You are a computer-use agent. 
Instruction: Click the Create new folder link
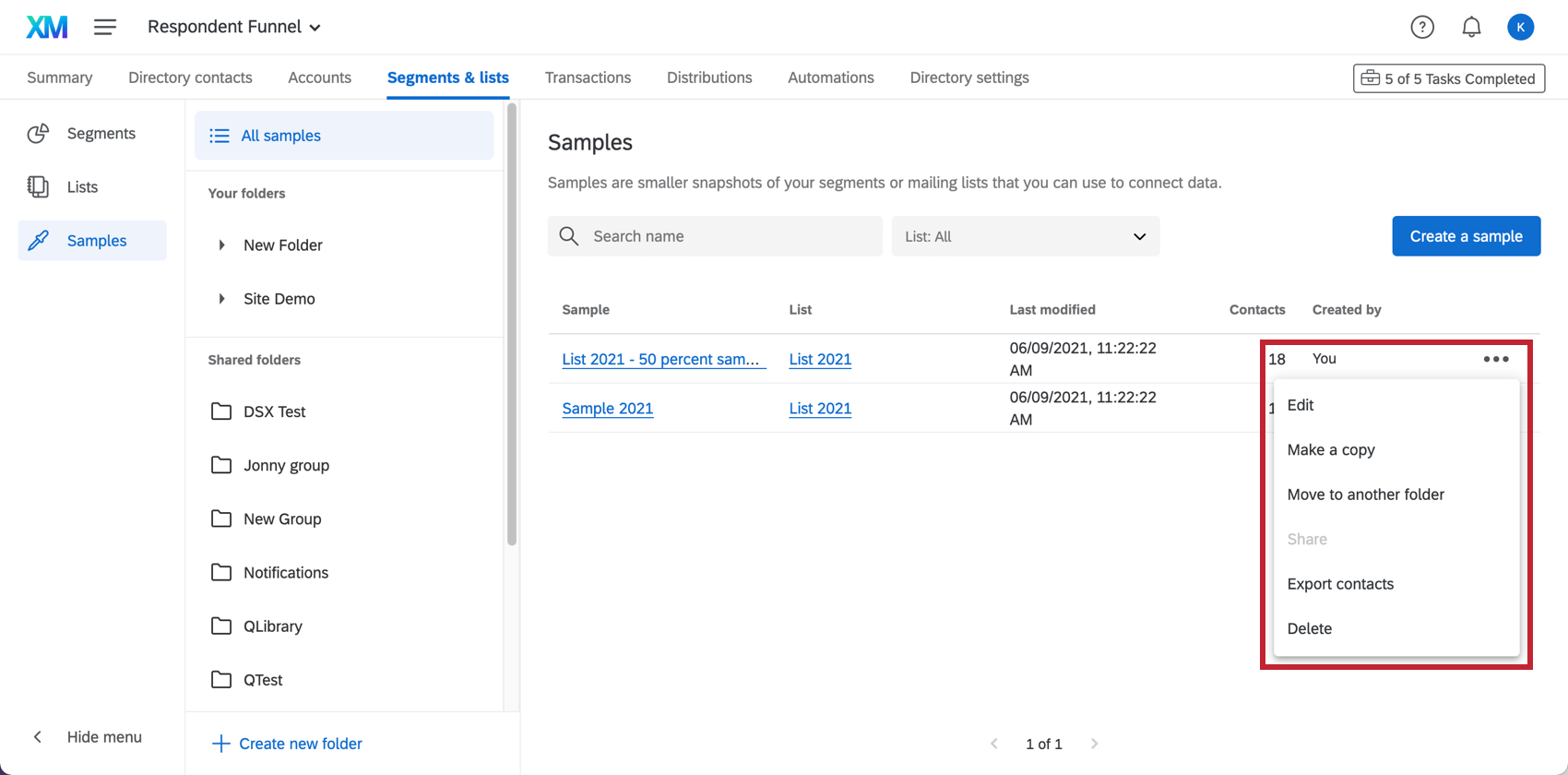pos(300,744)
